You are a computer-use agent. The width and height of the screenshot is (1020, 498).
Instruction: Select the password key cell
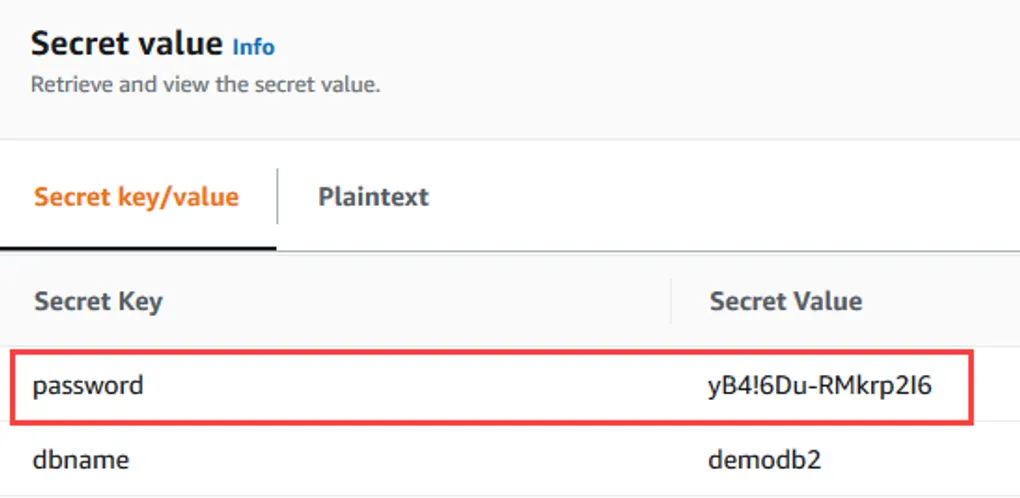(88, 385)
